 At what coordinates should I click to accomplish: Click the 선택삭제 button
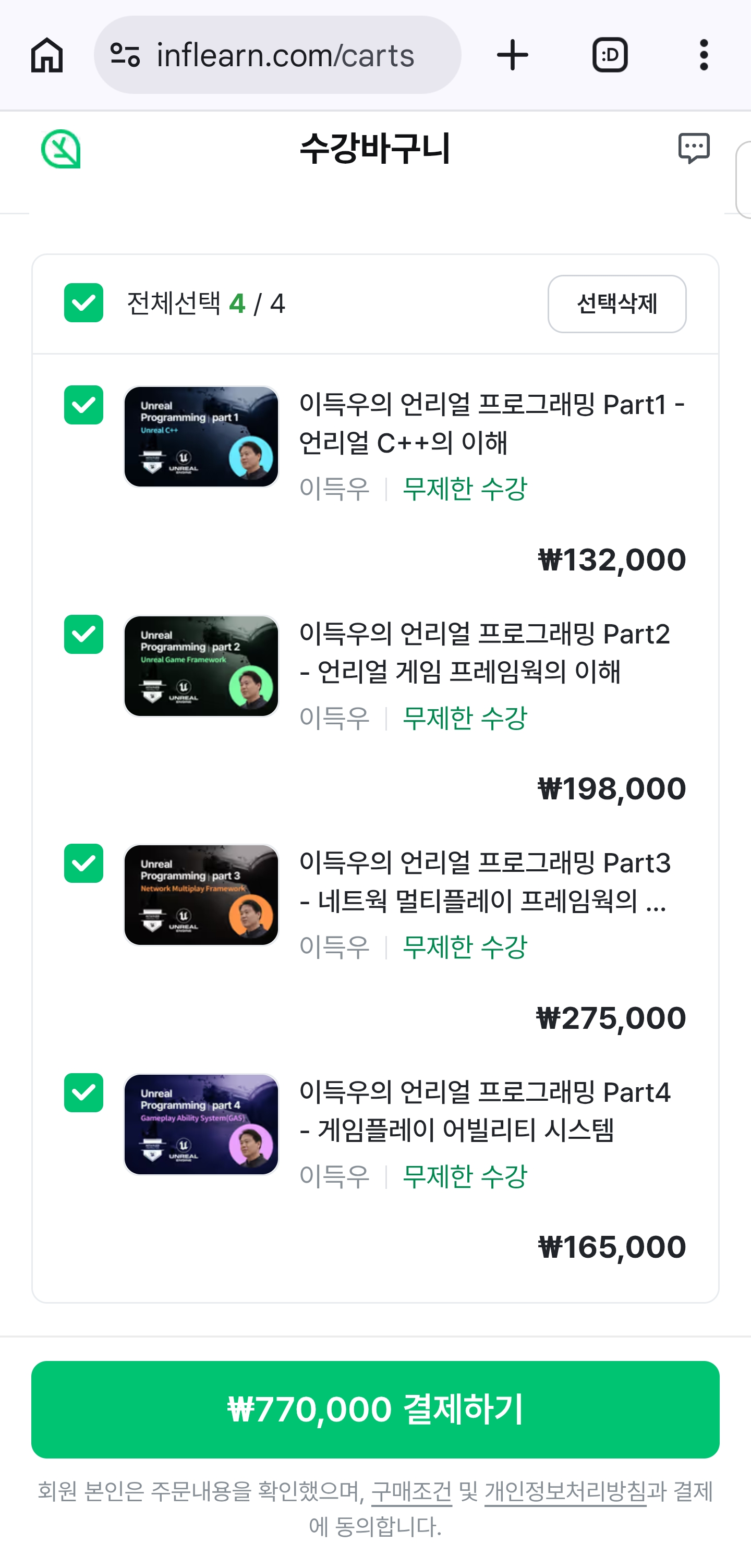point(616,303)
